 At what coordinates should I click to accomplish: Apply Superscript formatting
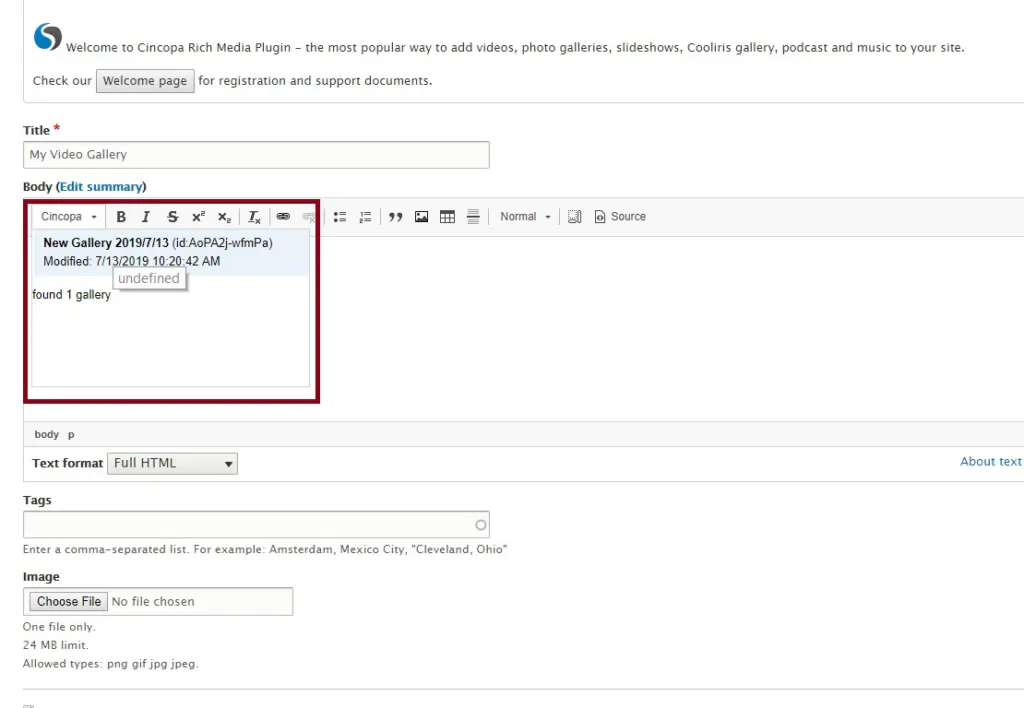[x=199, y=217]
